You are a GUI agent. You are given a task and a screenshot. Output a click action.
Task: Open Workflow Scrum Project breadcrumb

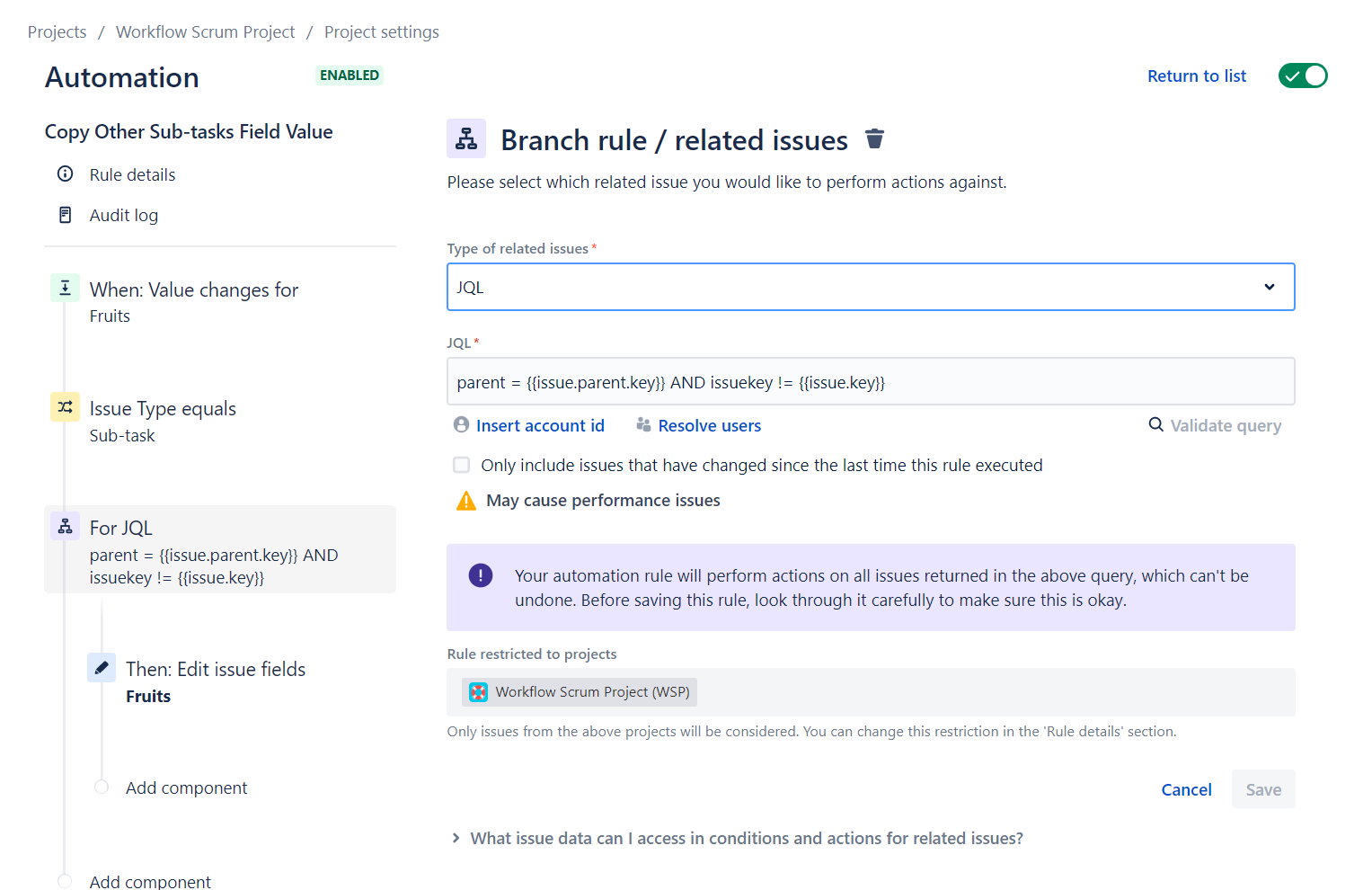(205, 31)
